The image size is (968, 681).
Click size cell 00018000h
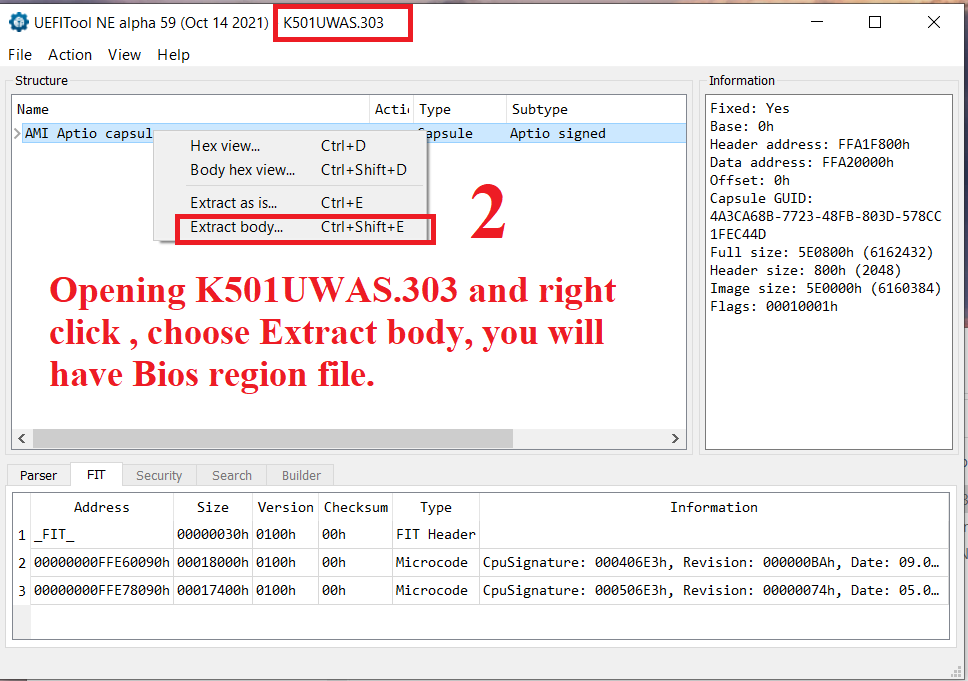213,562
